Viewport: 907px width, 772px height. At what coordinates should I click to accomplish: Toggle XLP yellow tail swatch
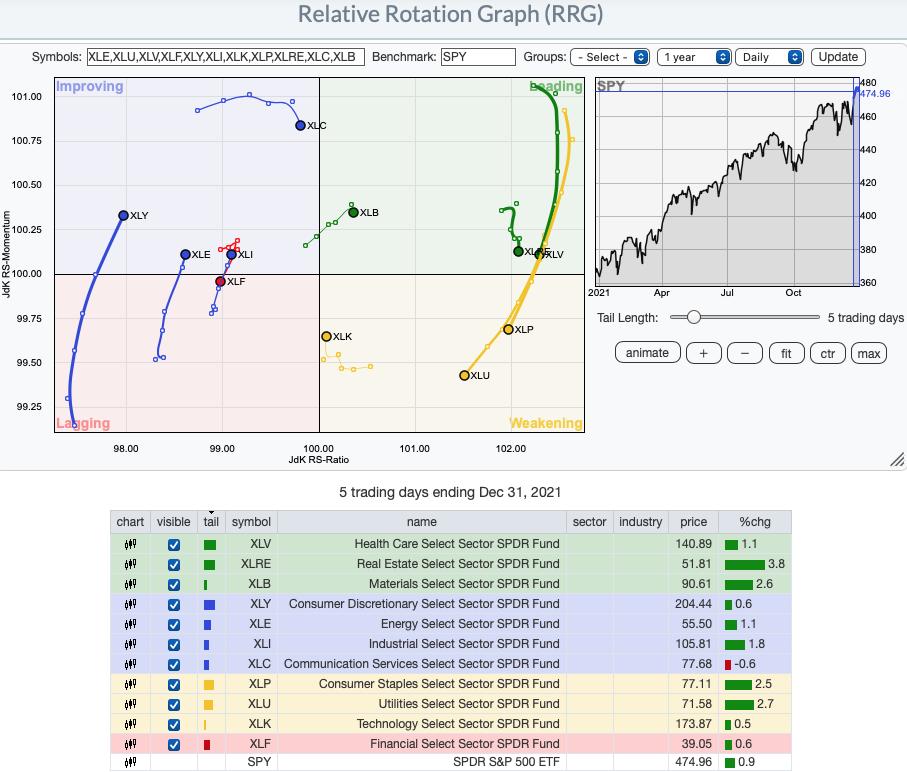pos(209,685)
